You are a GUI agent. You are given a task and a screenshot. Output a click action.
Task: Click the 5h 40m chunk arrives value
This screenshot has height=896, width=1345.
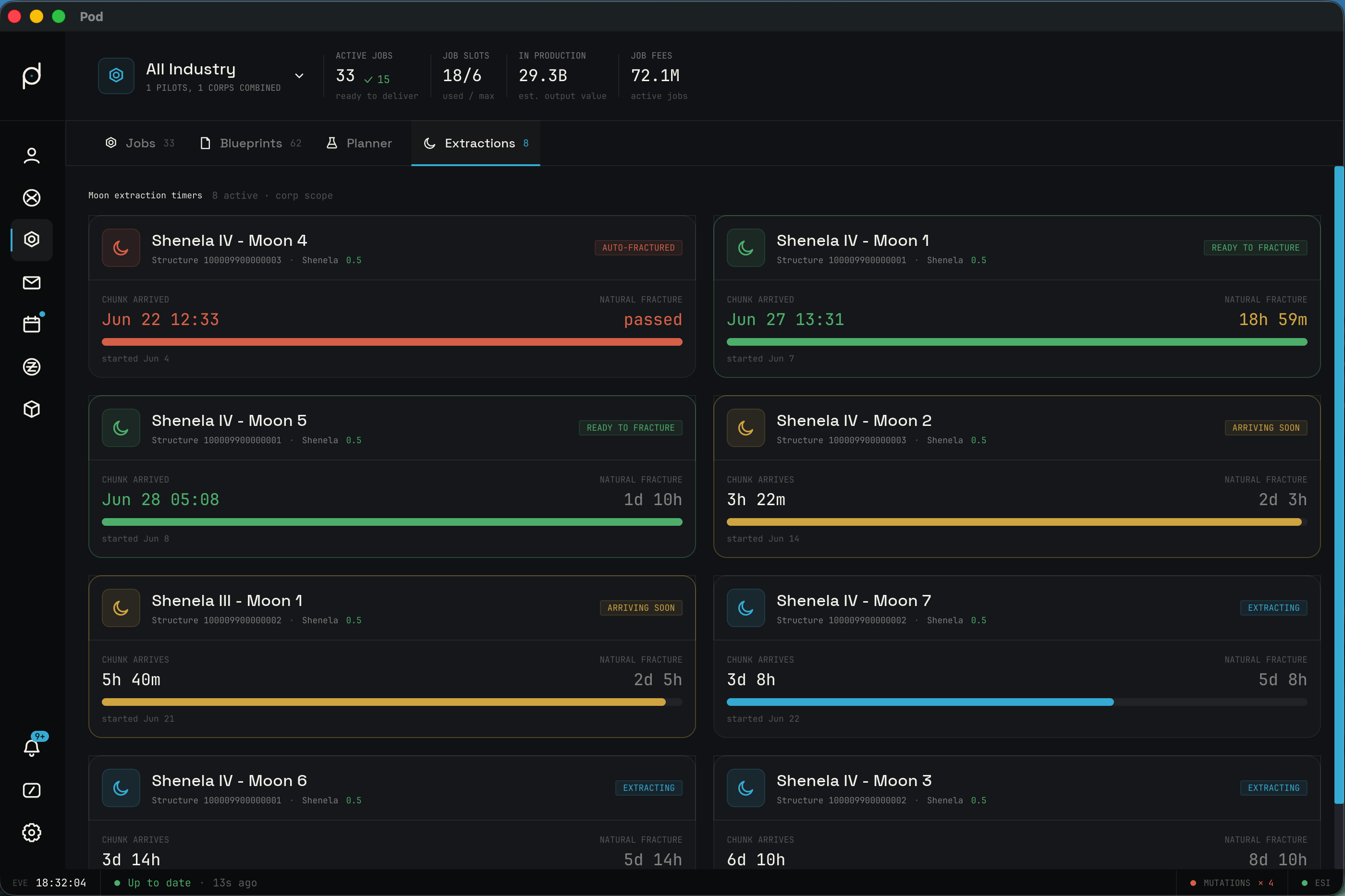pos(131,679)
